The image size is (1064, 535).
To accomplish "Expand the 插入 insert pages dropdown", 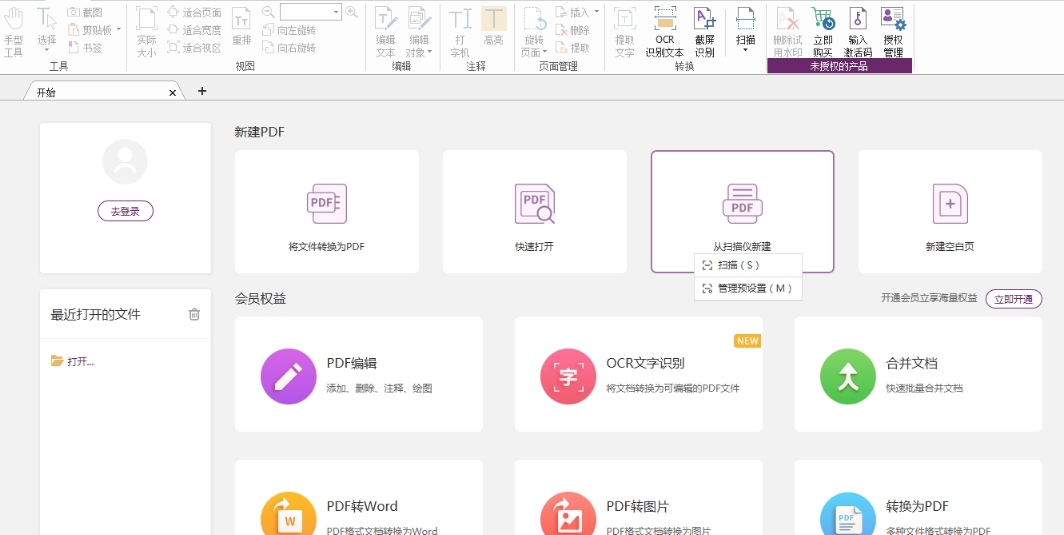I will [596, 12].
